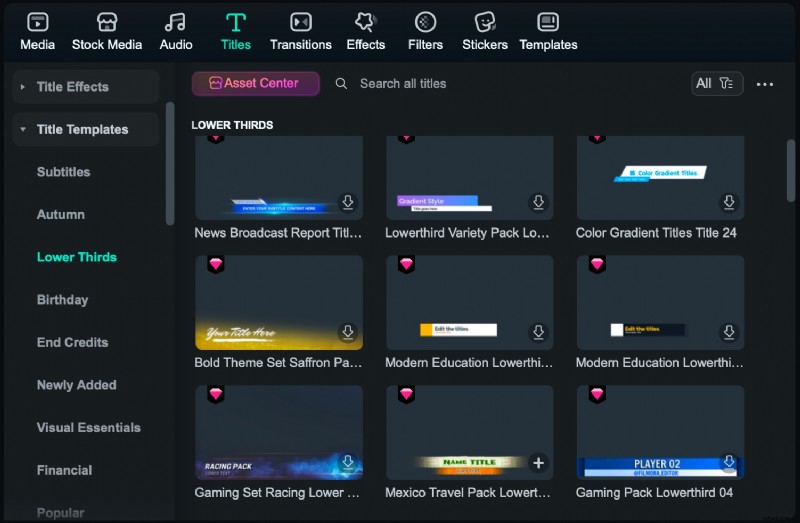Open the All filter dropdown

pos(717,83)
